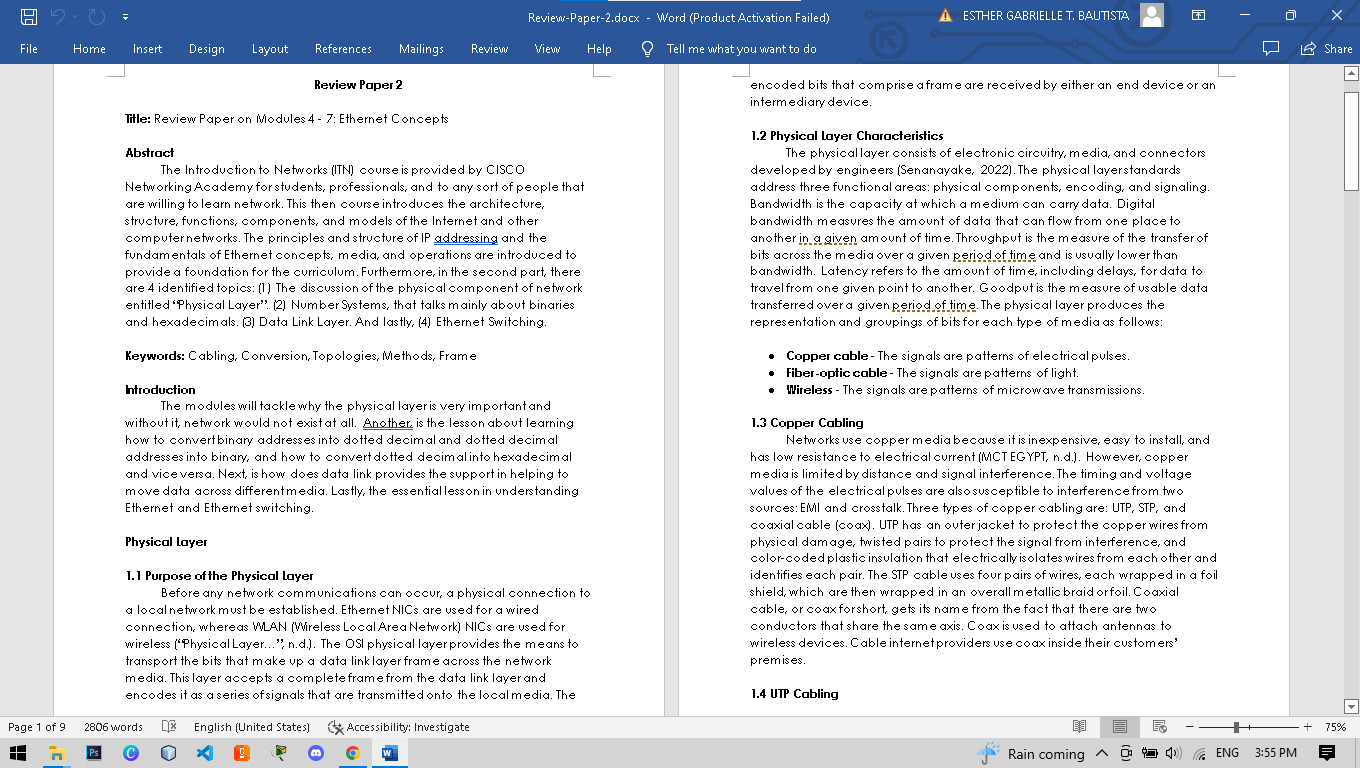Switch to Print Layout view
The width and height of the screenshot is (1360, 768).
click(x=1120, y=727)
